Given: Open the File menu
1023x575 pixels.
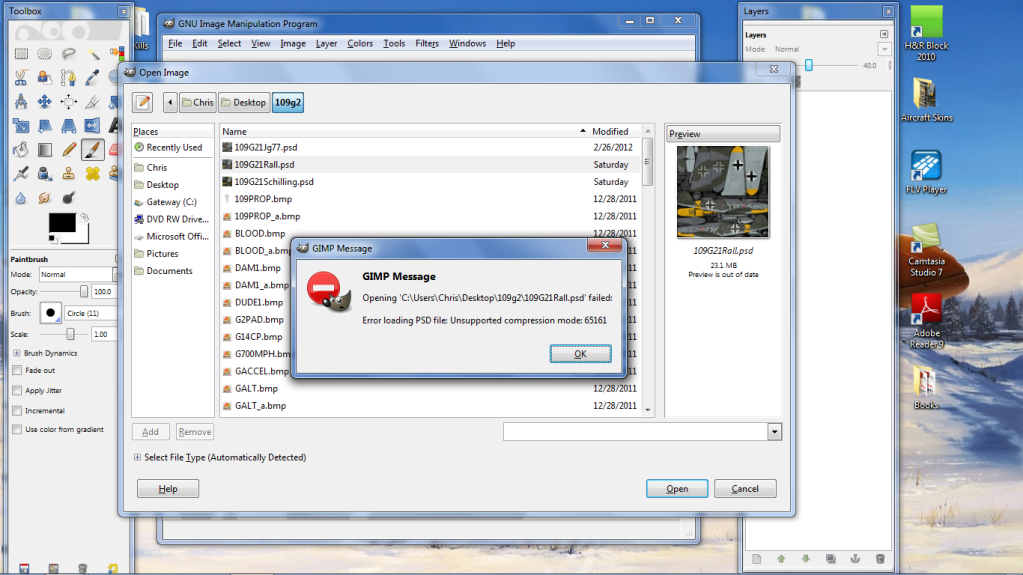Looking at the screenshot, I should tap(175, 43).
